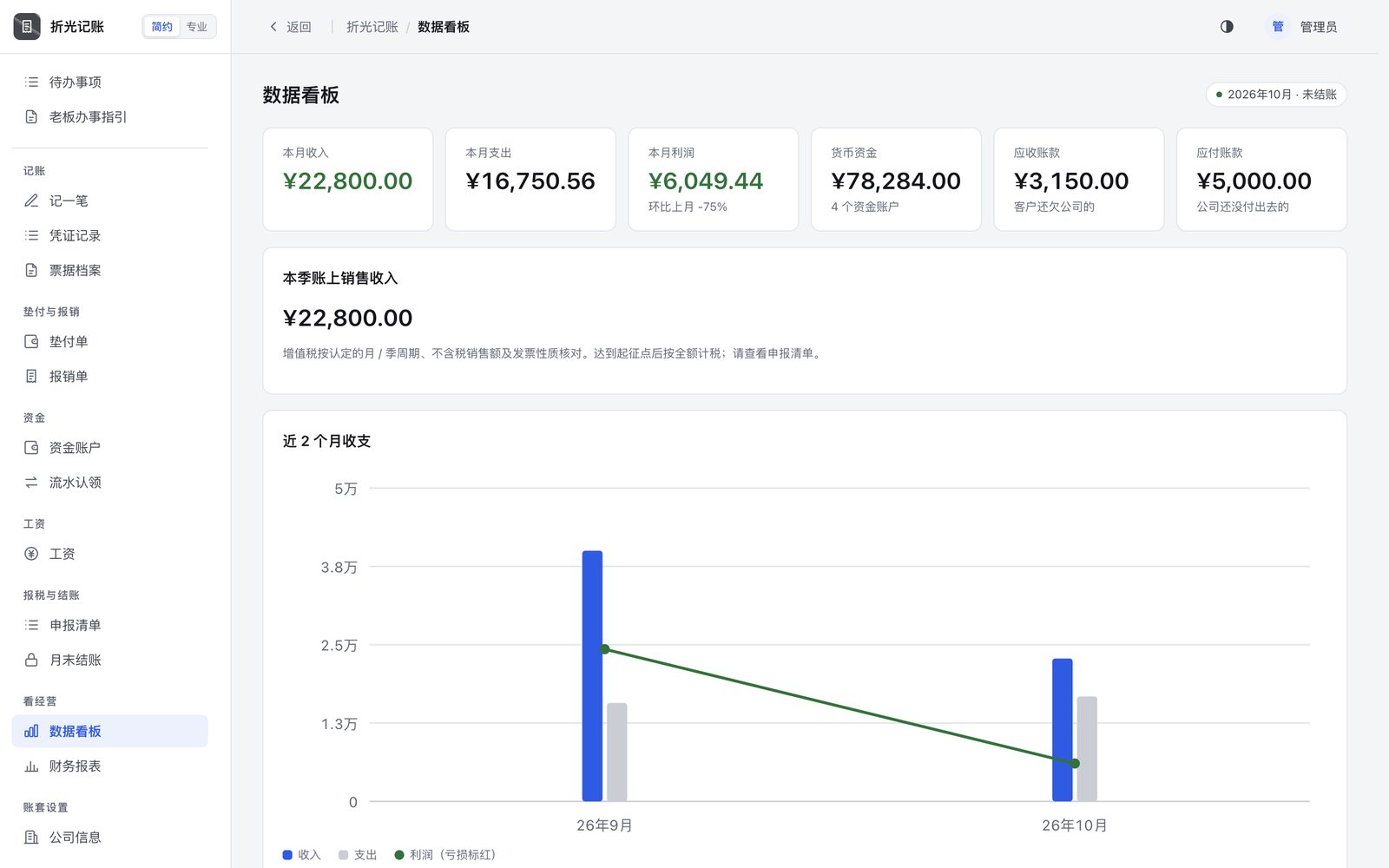The height and width of the screenshot is (868, 1389).
Task: Click the 折光记账 breadcrumb link
Action: pyautogui.click(x=372, y=27)
